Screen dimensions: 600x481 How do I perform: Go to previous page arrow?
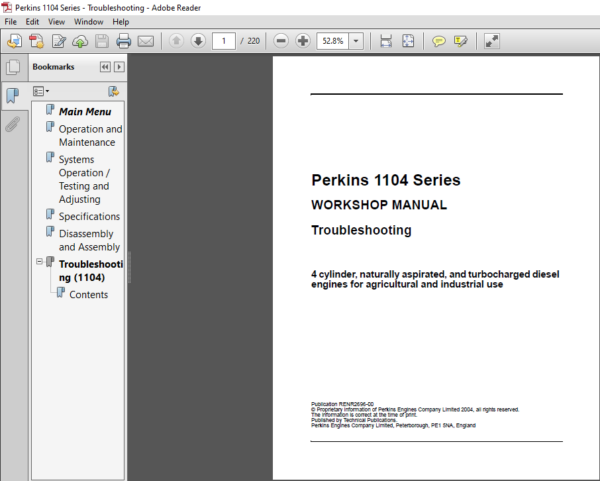pos(176,41)
